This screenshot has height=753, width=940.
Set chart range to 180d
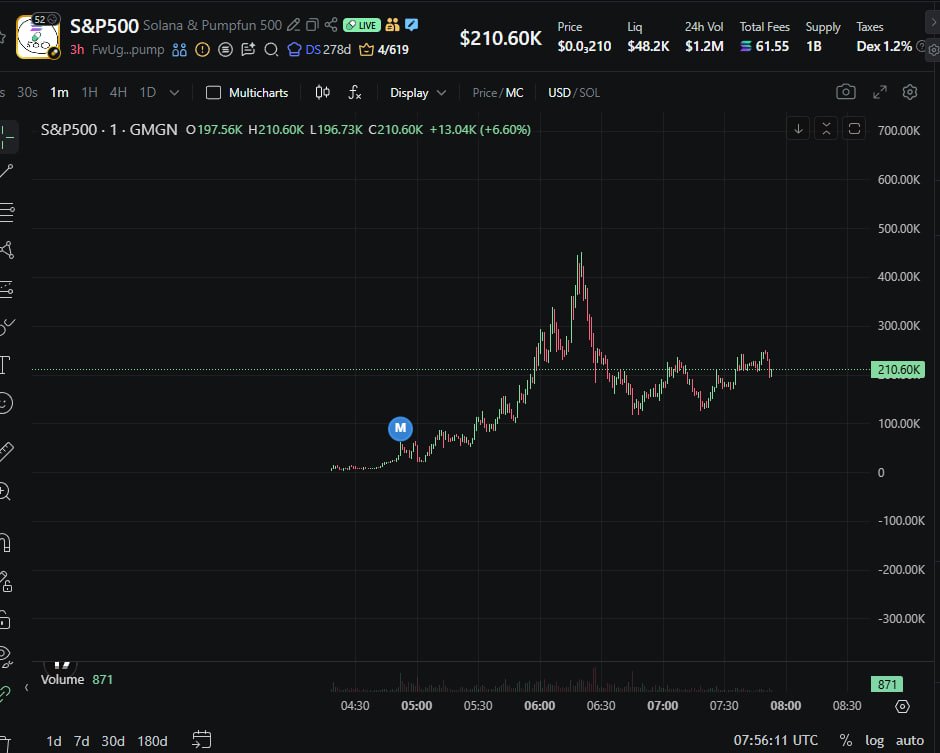(x=152, y=741)
